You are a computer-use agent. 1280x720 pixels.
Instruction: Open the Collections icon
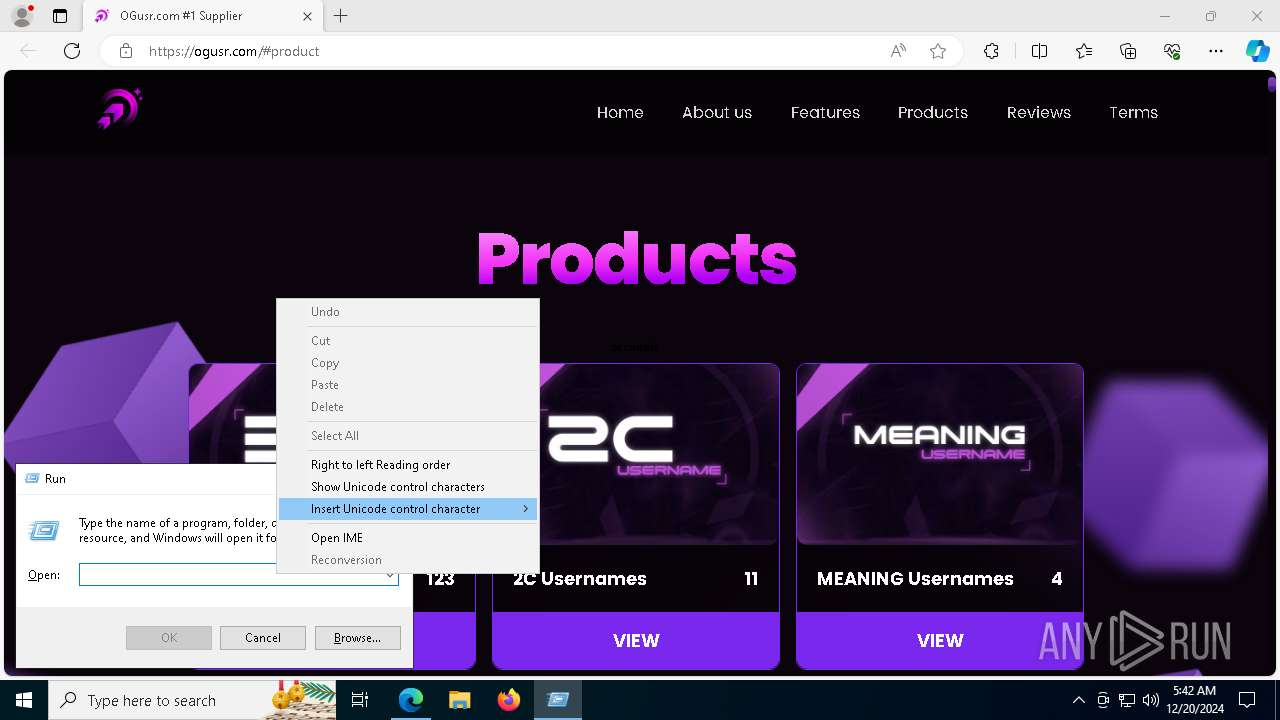1128,51
